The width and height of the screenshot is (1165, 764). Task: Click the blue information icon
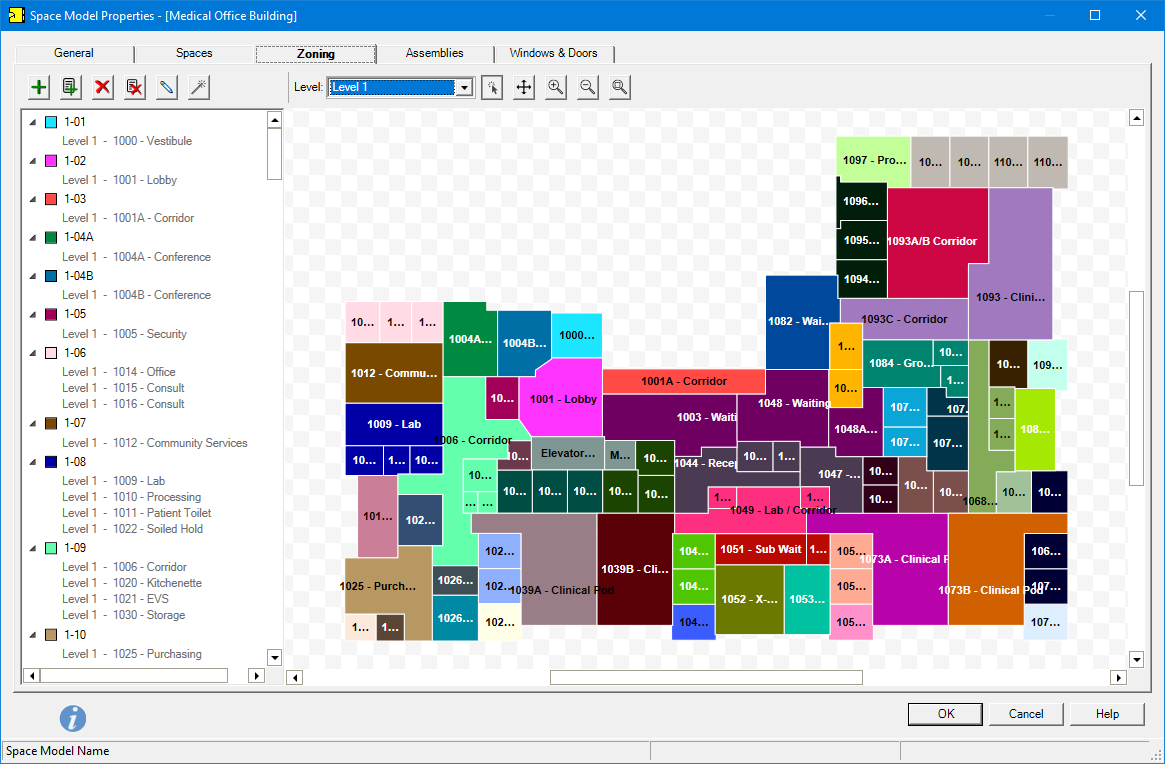point(73,718)
